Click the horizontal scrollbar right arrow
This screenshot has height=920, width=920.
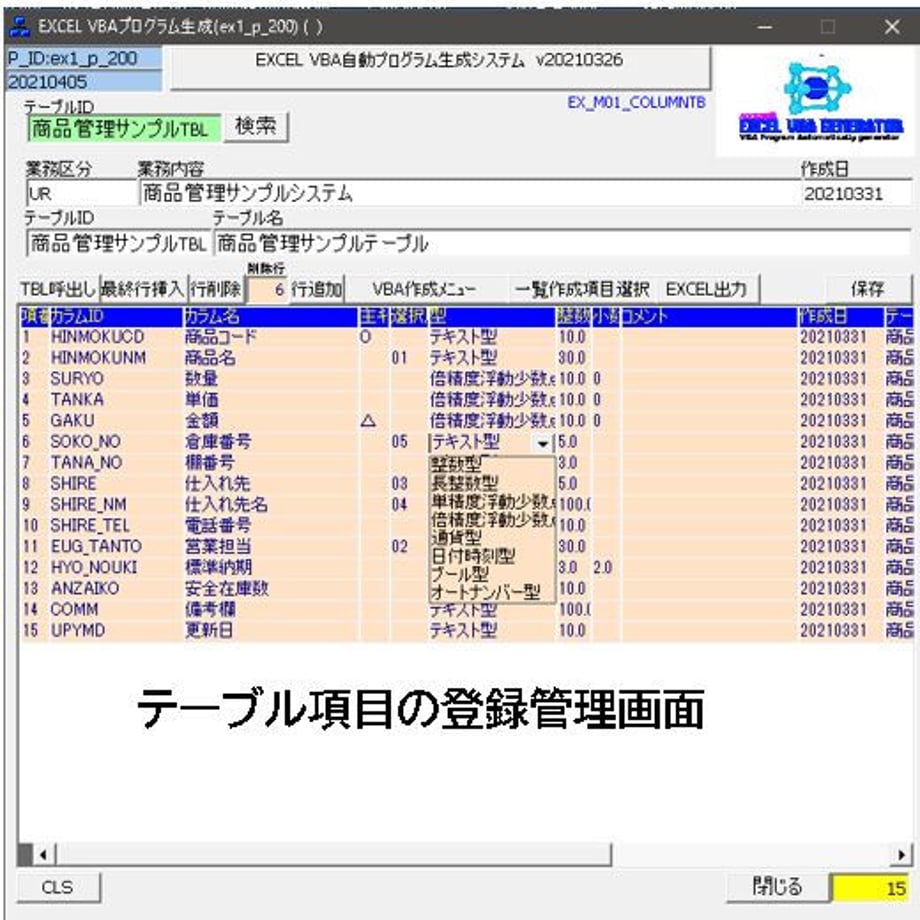(x=902, y=855)
